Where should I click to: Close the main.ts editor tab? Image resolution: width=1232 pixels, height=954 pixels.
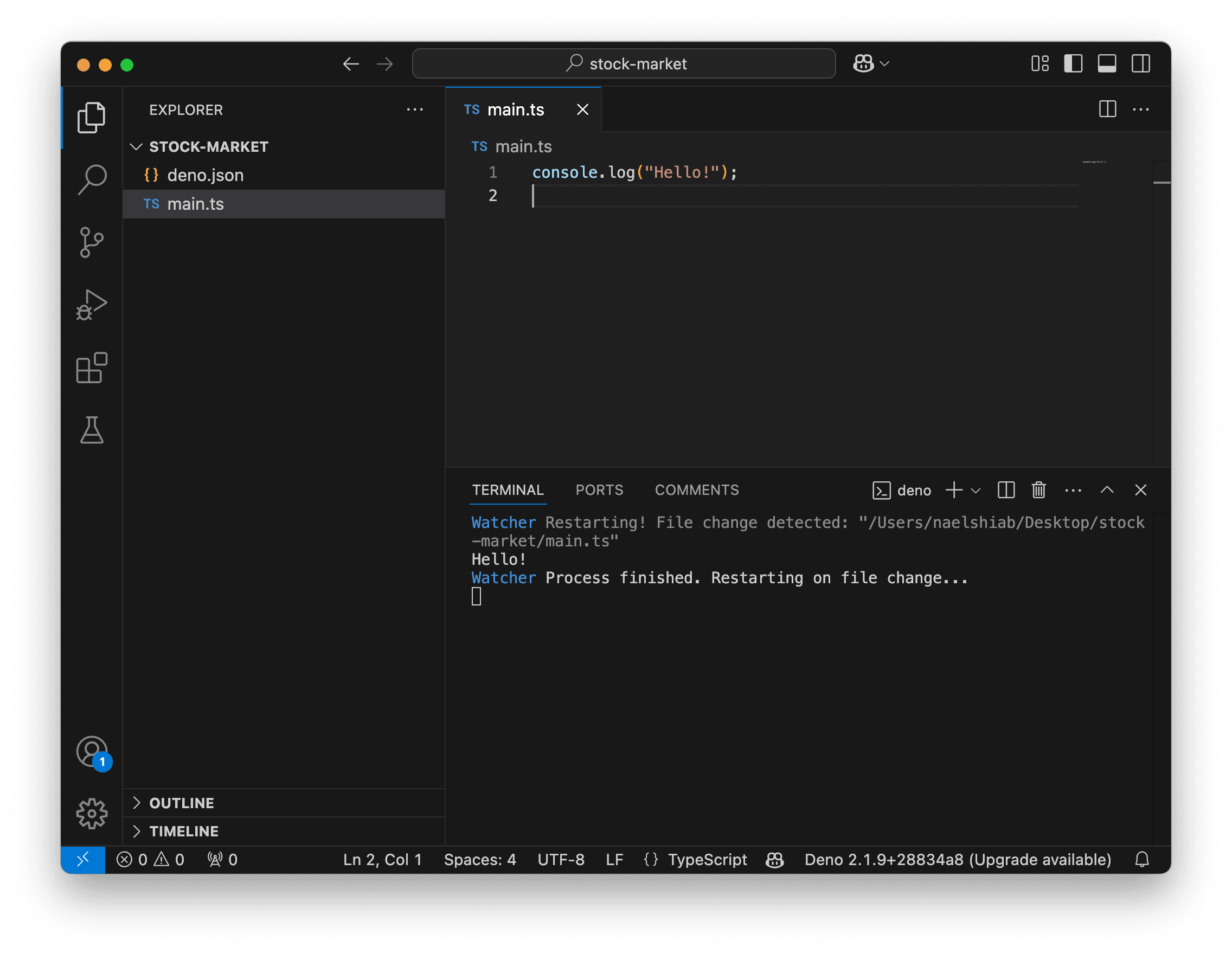[x=582, y=109]
